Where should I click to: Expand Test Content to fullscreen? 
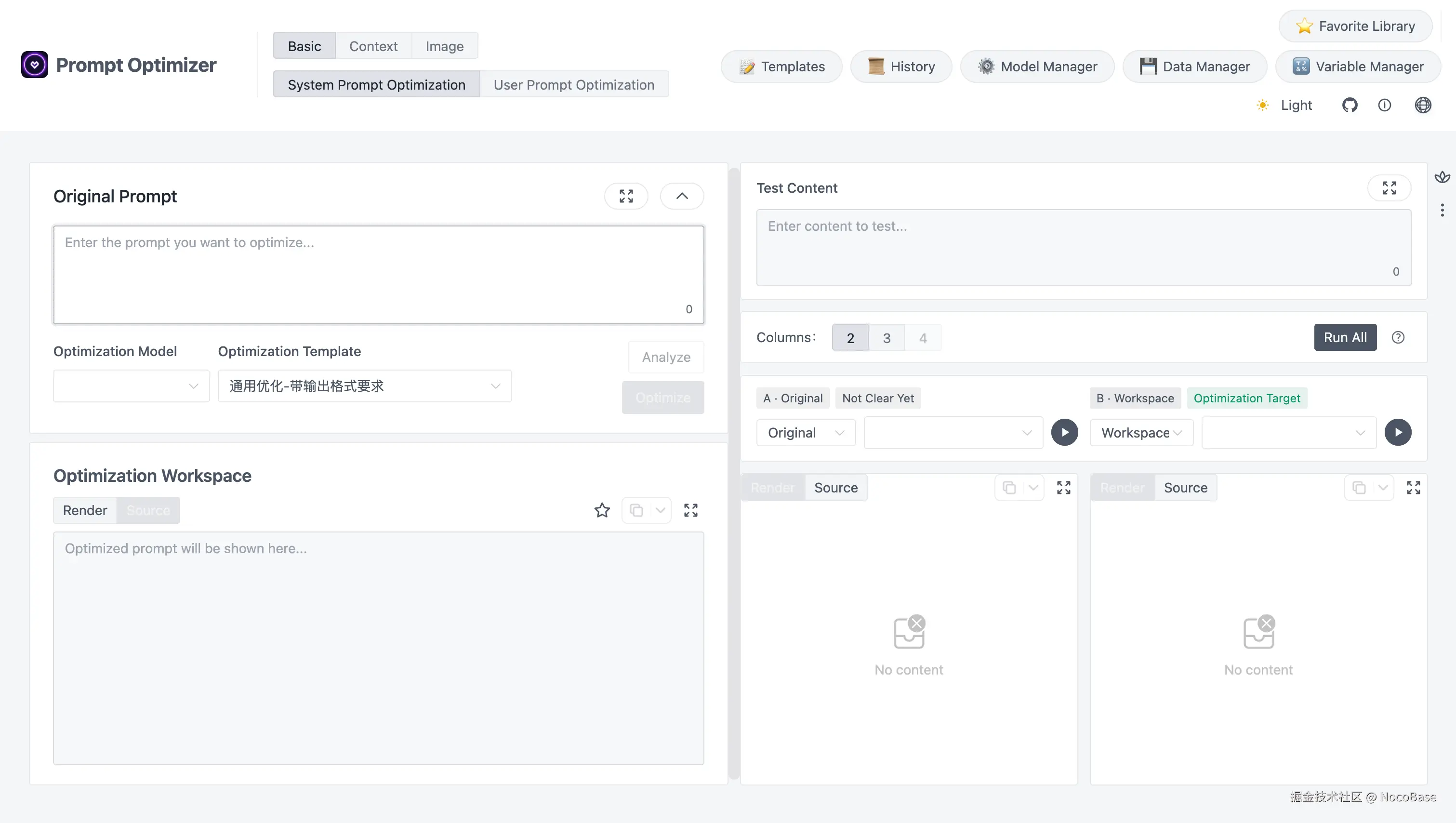tap(1390, 187)
